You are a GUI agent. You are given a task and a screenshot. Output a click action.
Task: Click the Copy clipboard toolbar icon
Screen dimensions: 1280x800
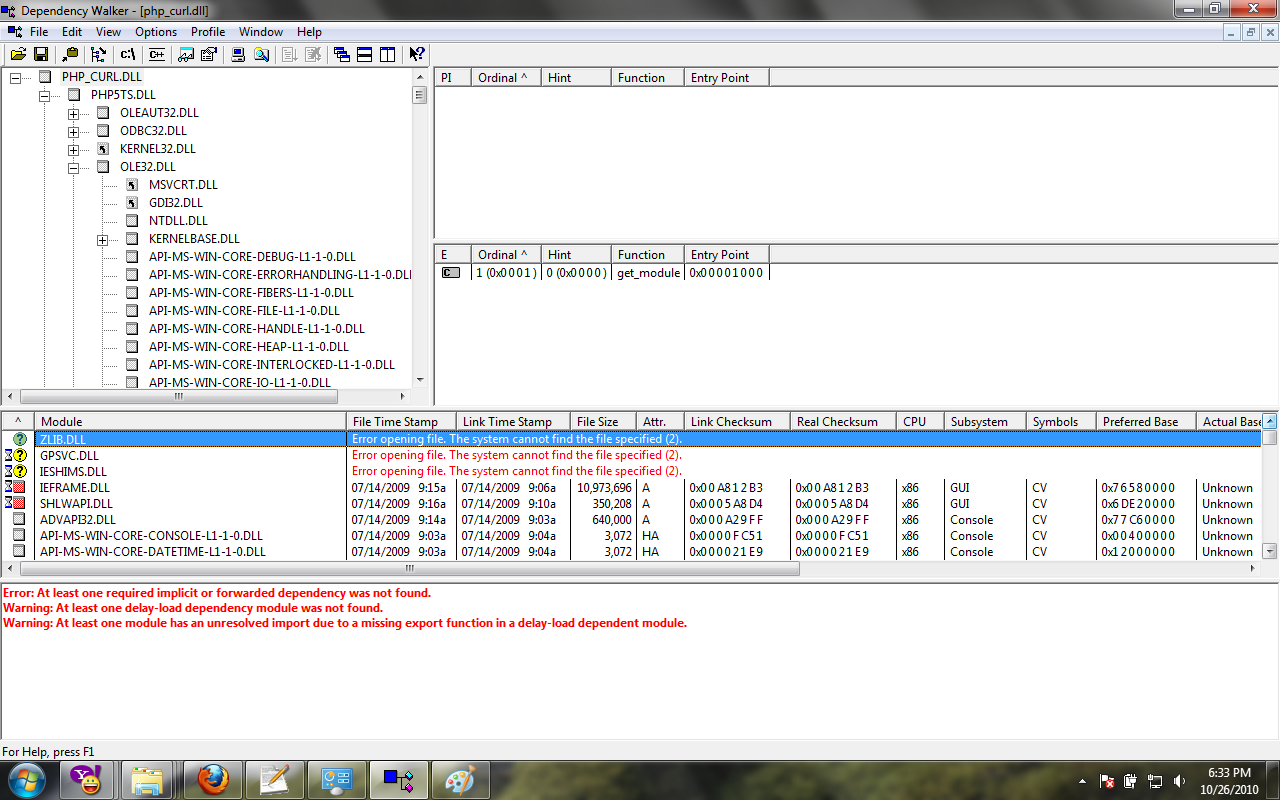[x=70, y=54]
